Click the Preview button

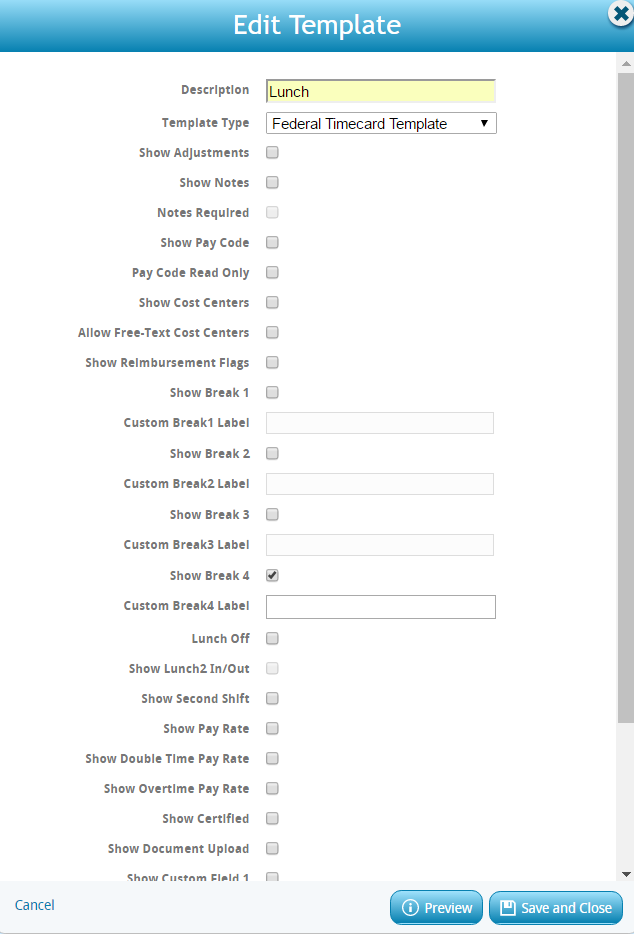(436, 908)
